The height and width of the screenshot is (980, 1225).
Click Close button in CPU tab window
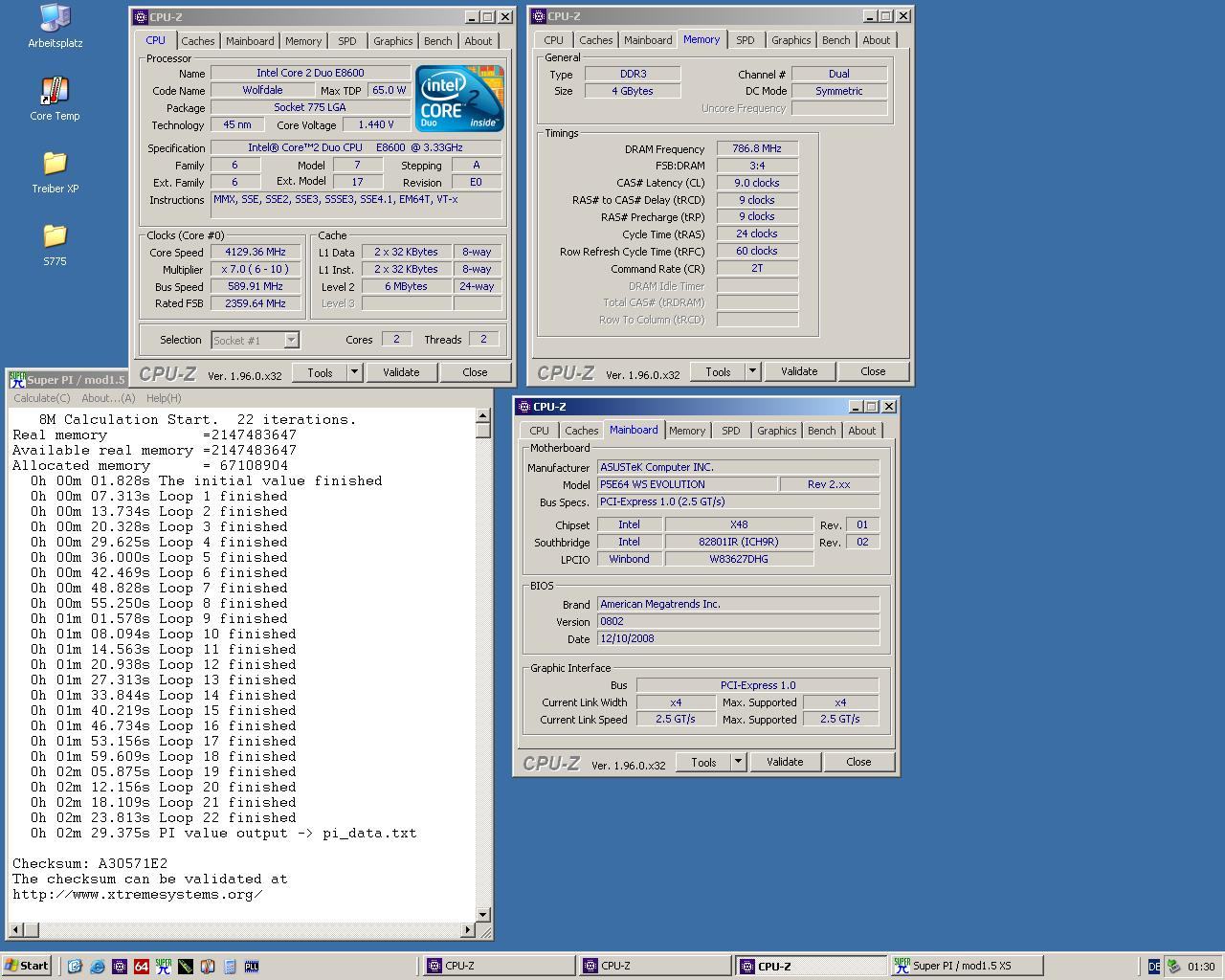(475, 372)
